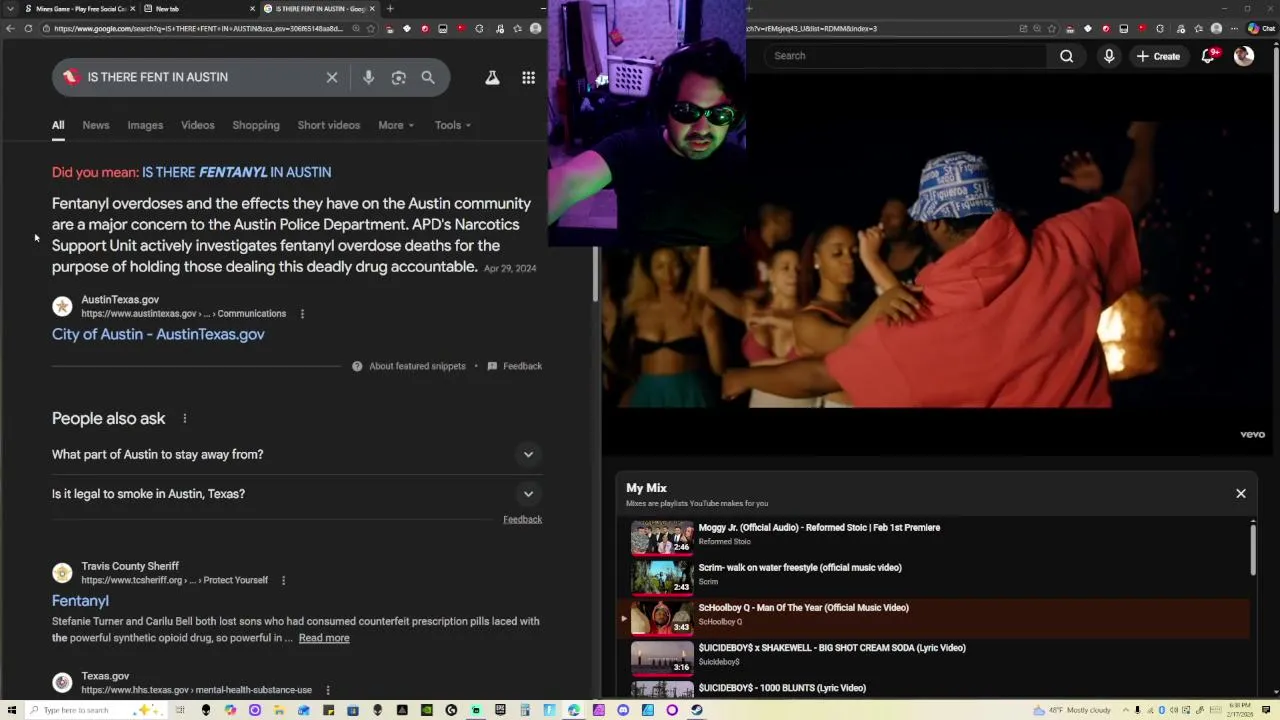The width and height of the screenshot is (1280, 720).
Task: Switch to the Videos tab
Action: pos(198,125)
